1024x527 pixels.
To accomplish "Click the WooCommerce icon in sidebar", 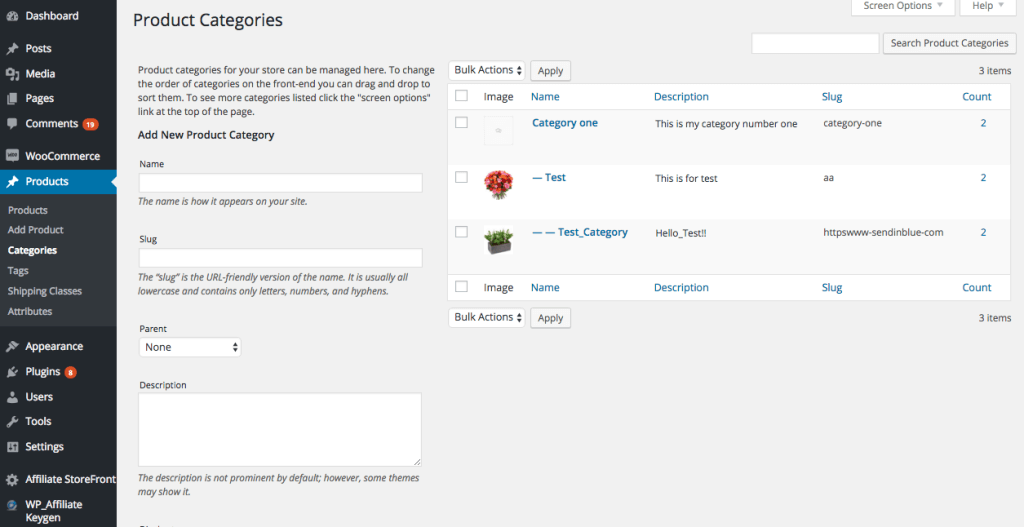I will (x=12, y=156).
